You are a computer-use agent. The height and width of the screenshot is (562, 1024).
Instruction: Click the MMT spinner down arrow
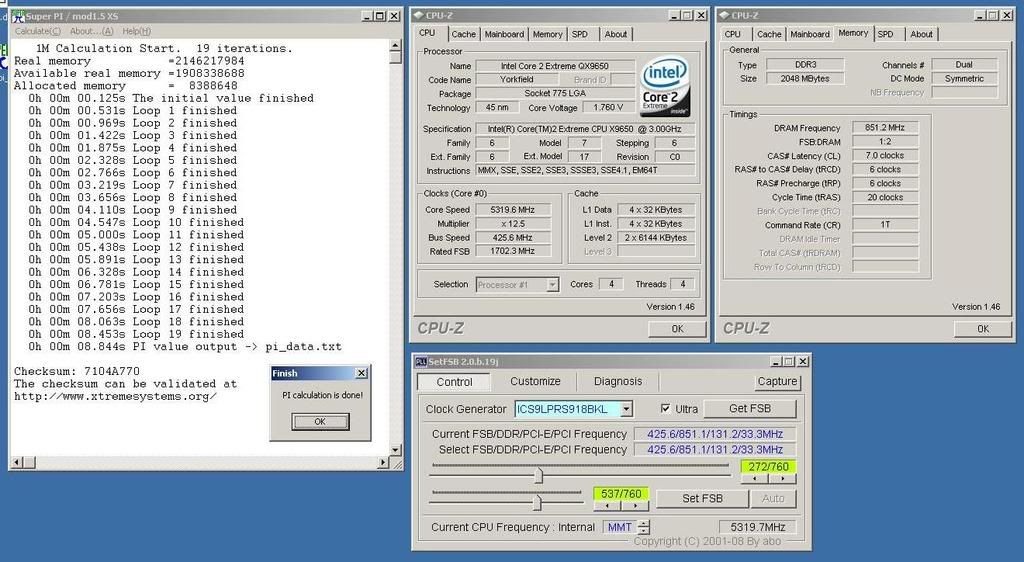coord(645,531)
